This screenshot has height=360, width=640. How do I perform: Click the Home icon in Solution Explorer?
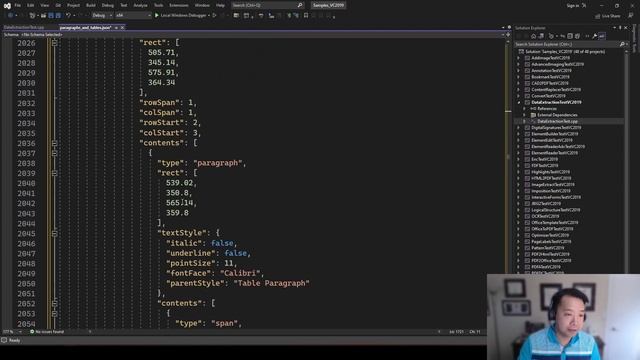[x=533, y=36]
